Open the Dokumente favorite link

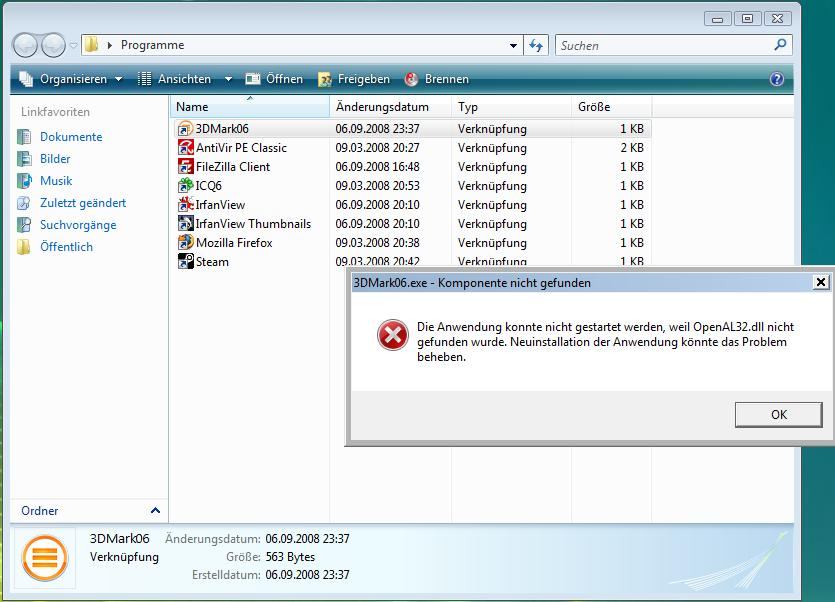pyautogui.click(x=71, y=137)
